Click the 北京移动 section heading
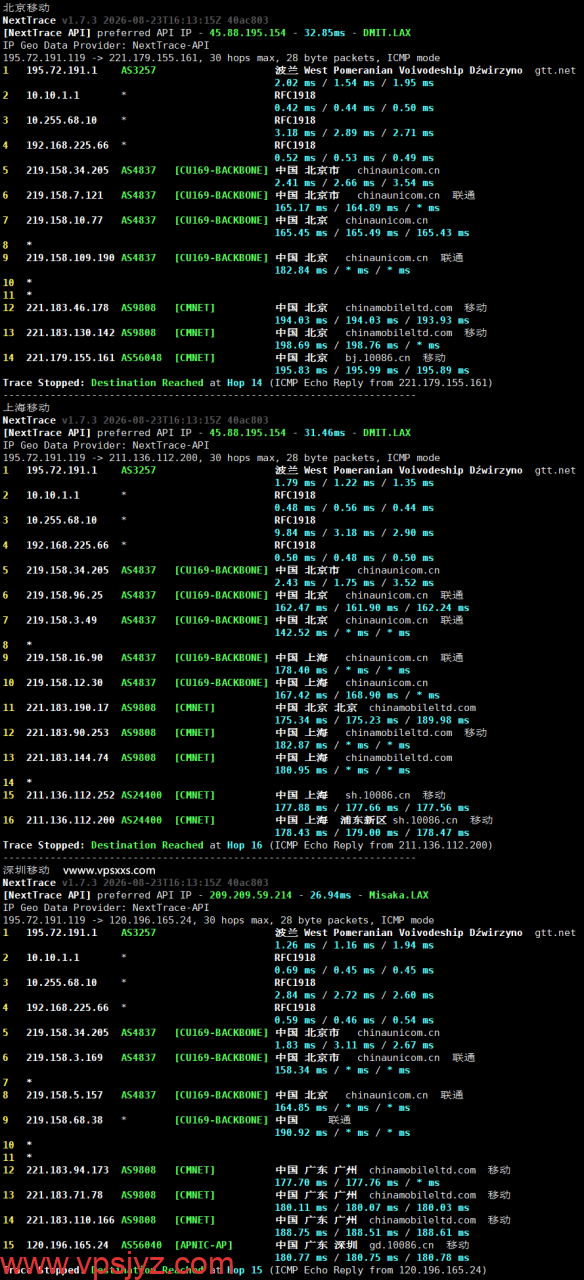The image size is (584, 1280). [x=27, y=8]
